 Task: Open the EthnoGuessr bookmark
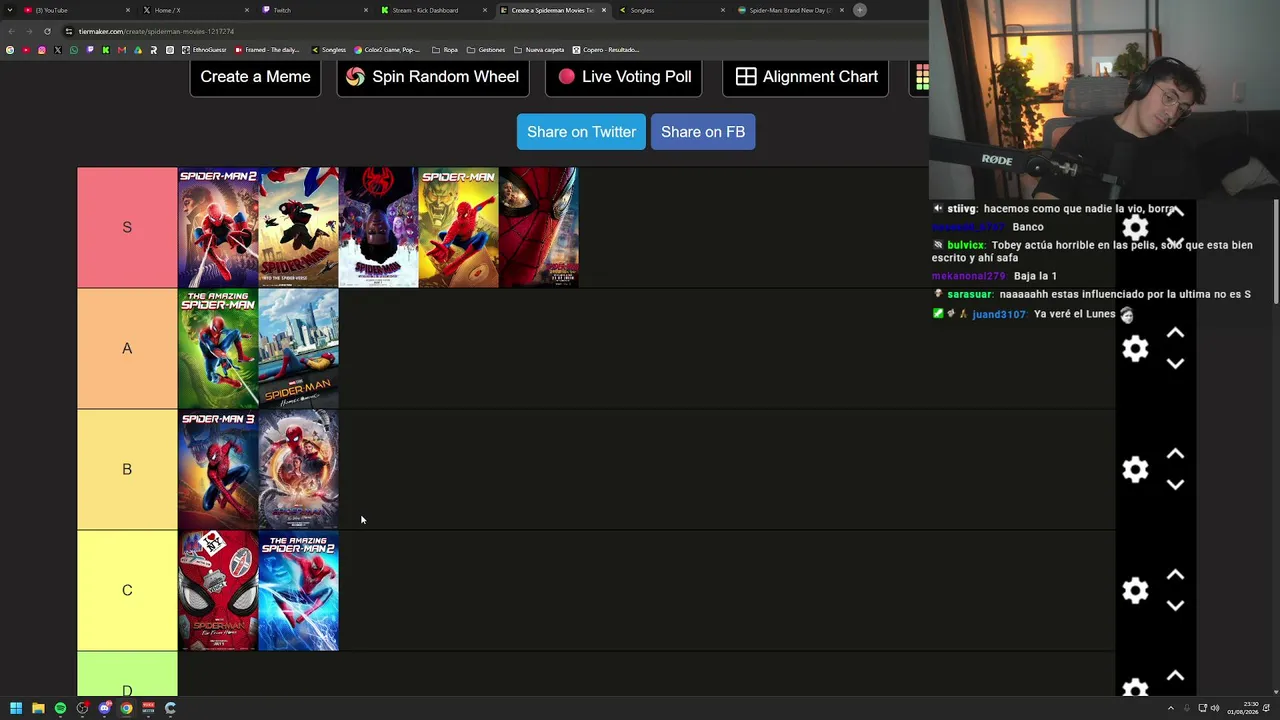[x=206, y=50]
